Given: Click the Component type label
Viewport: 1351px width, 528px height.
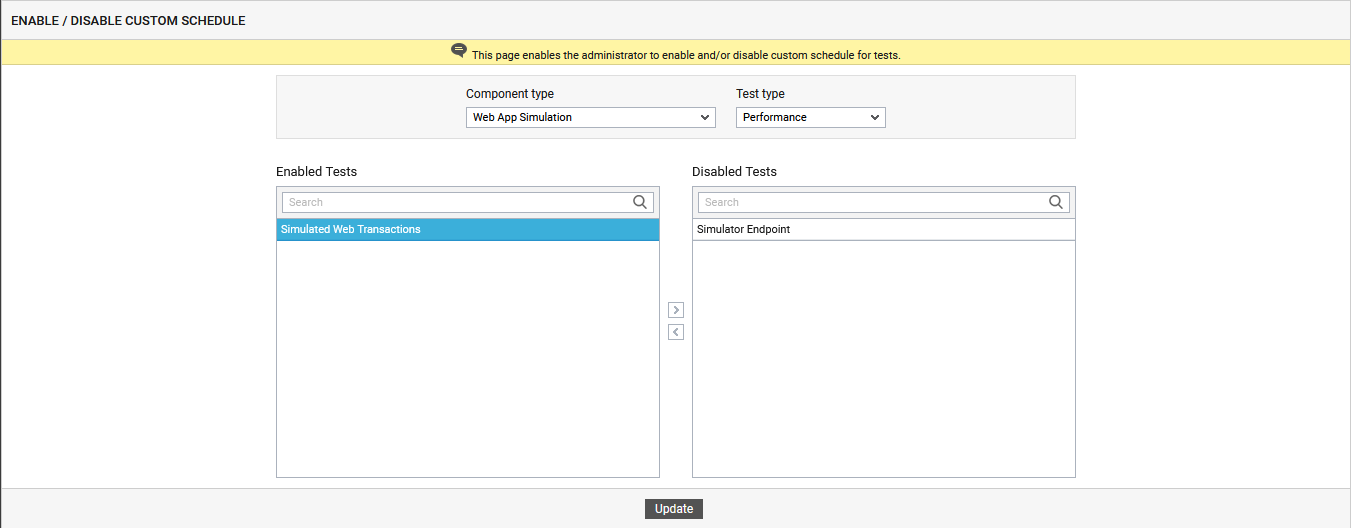Looking at the screenshot, I should tap(509, 94).
